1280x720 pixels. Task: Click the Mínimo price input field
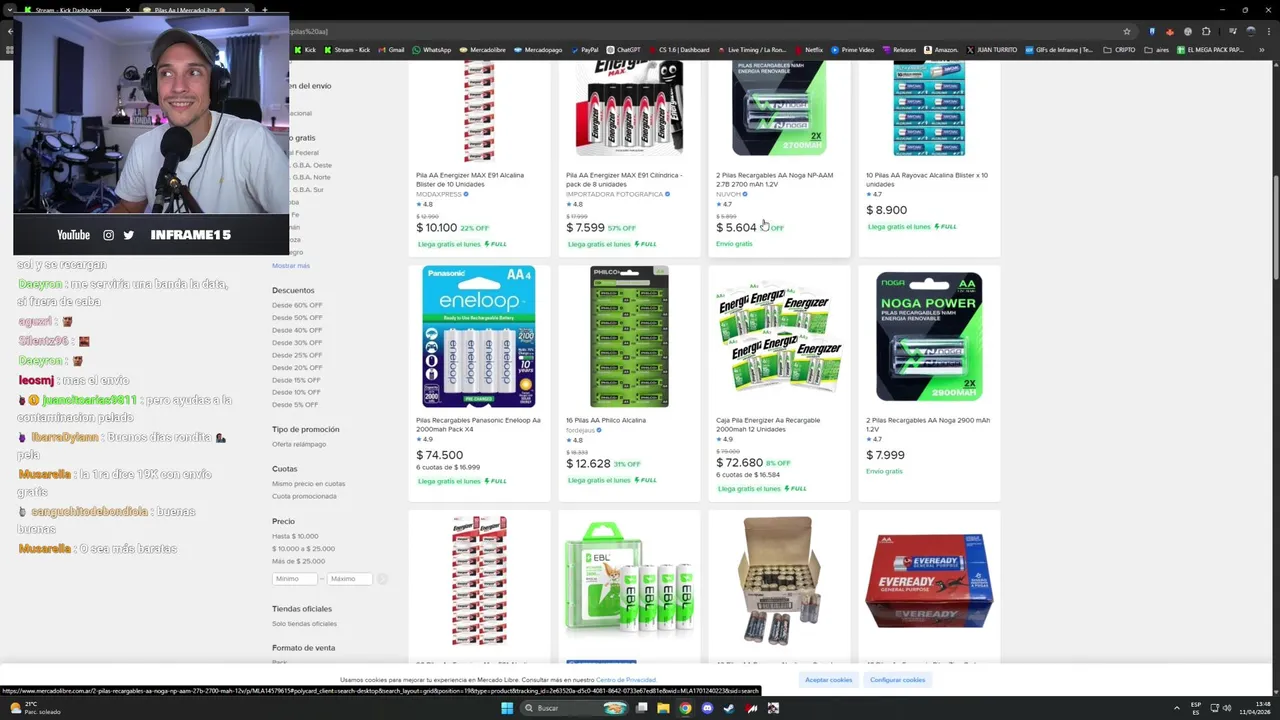295,579
